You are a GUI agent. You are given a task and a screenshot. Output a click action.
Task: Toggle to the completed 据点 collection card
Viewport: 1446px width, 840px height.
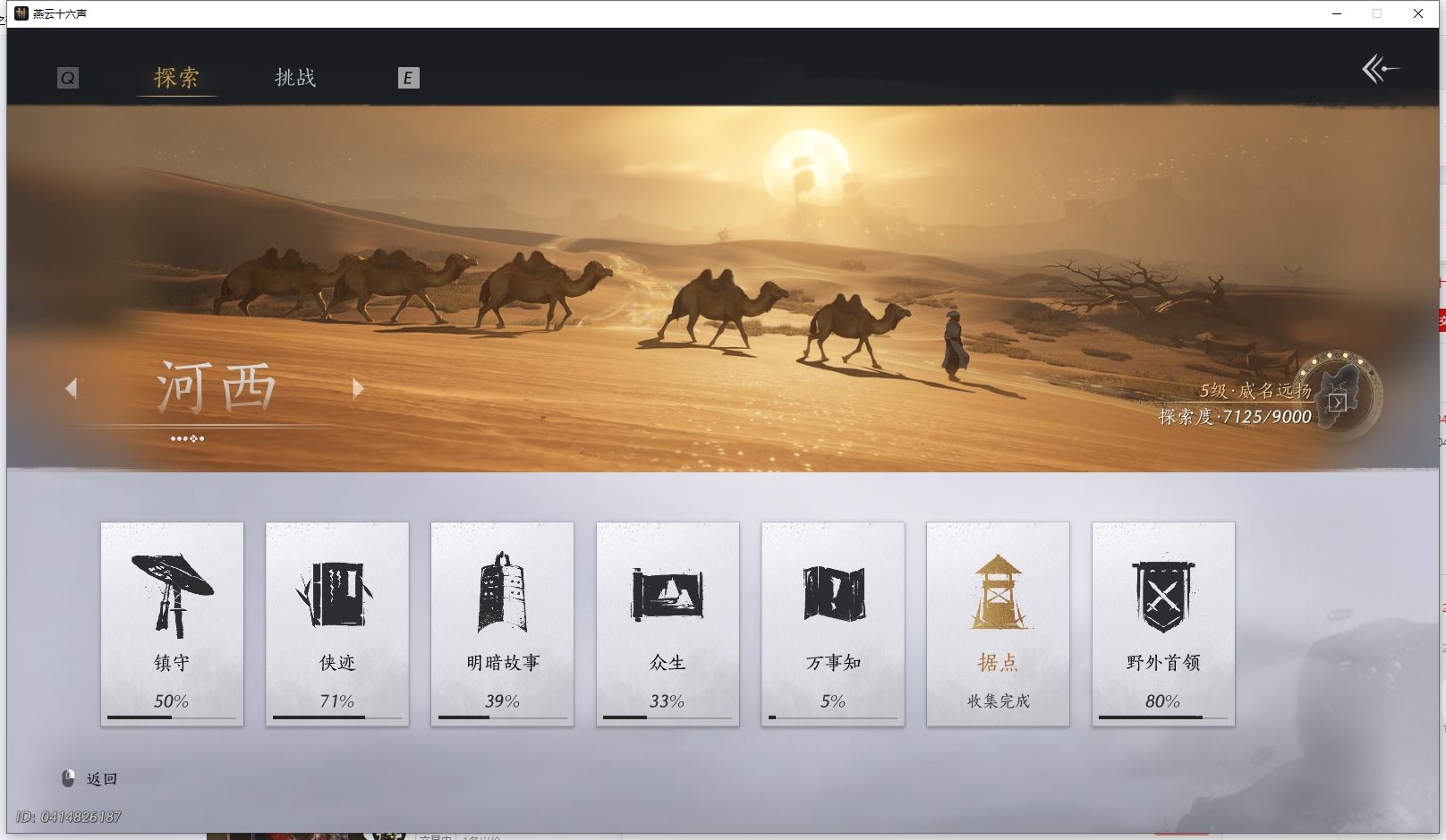point(998,624)
